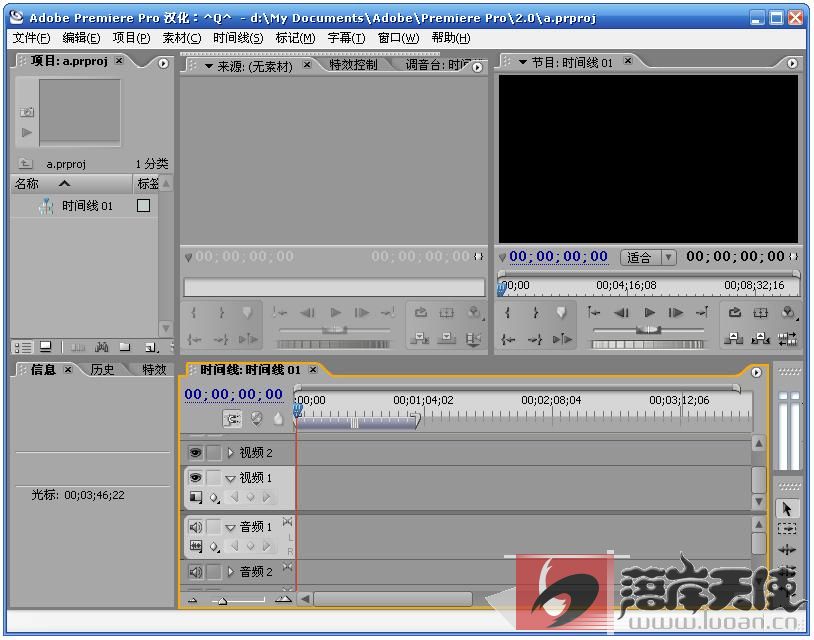
Task: Set Out point in program monitor
Action: tap(535, 312)
